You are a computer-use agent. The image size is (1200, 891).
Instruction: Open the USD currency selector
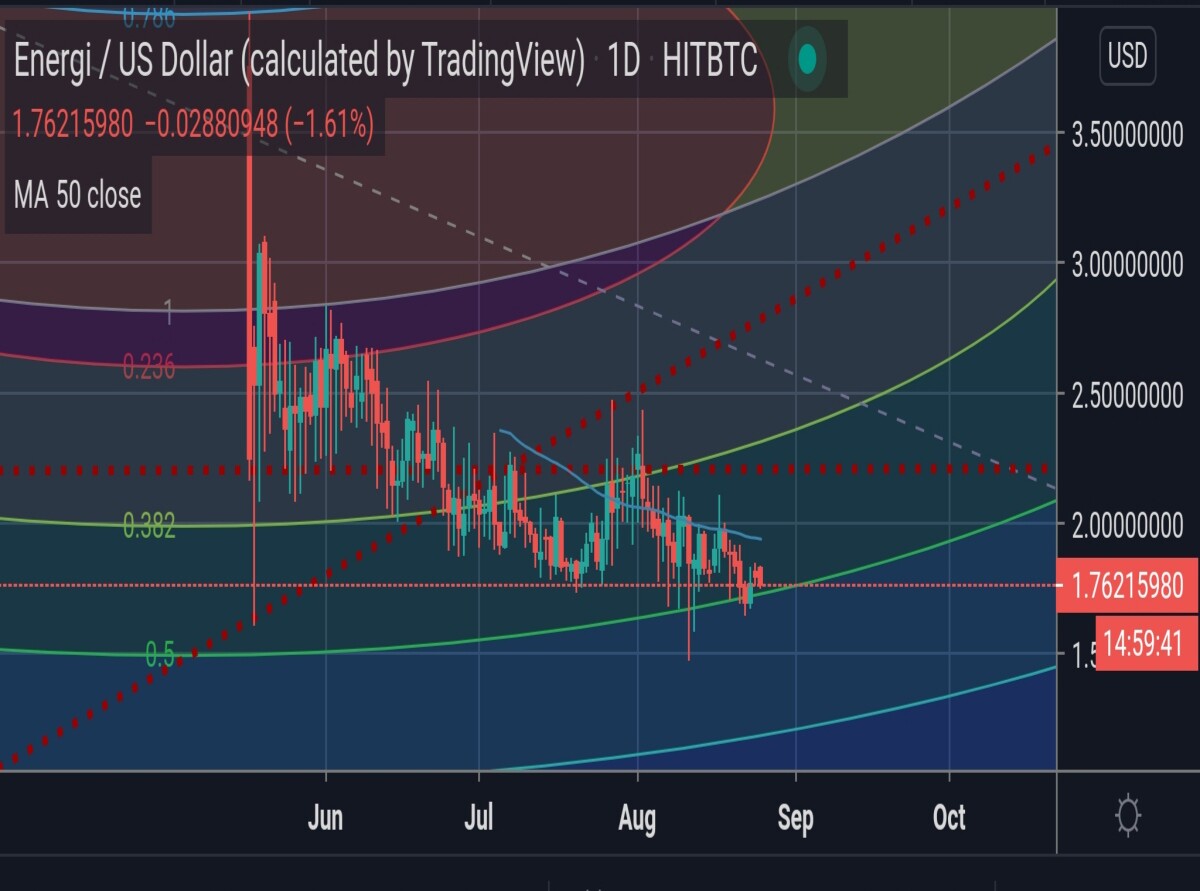tap(1127, 56)
